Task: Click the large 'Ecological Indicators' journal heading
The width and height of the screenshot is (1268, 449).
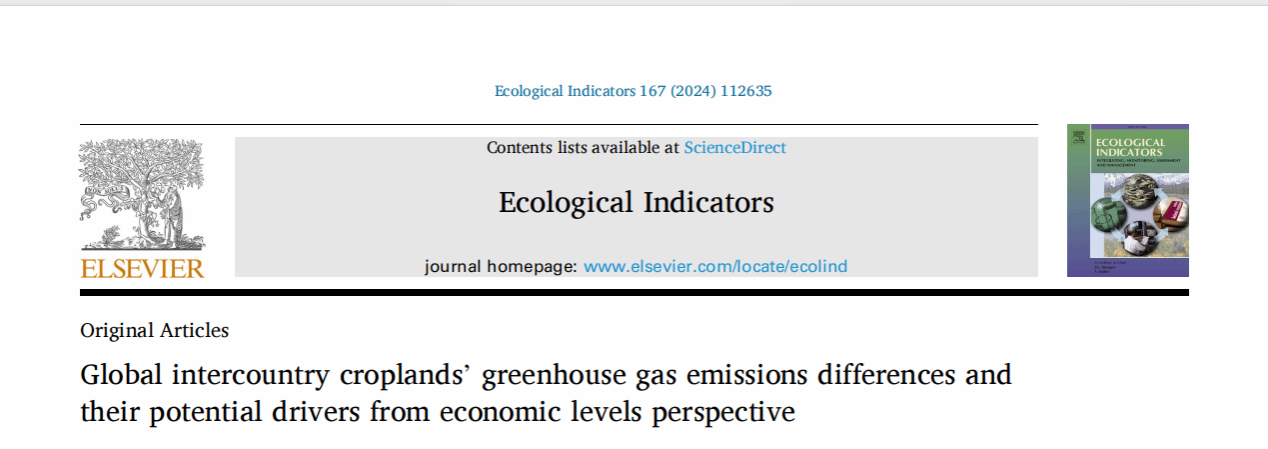Action: (636, 203)
